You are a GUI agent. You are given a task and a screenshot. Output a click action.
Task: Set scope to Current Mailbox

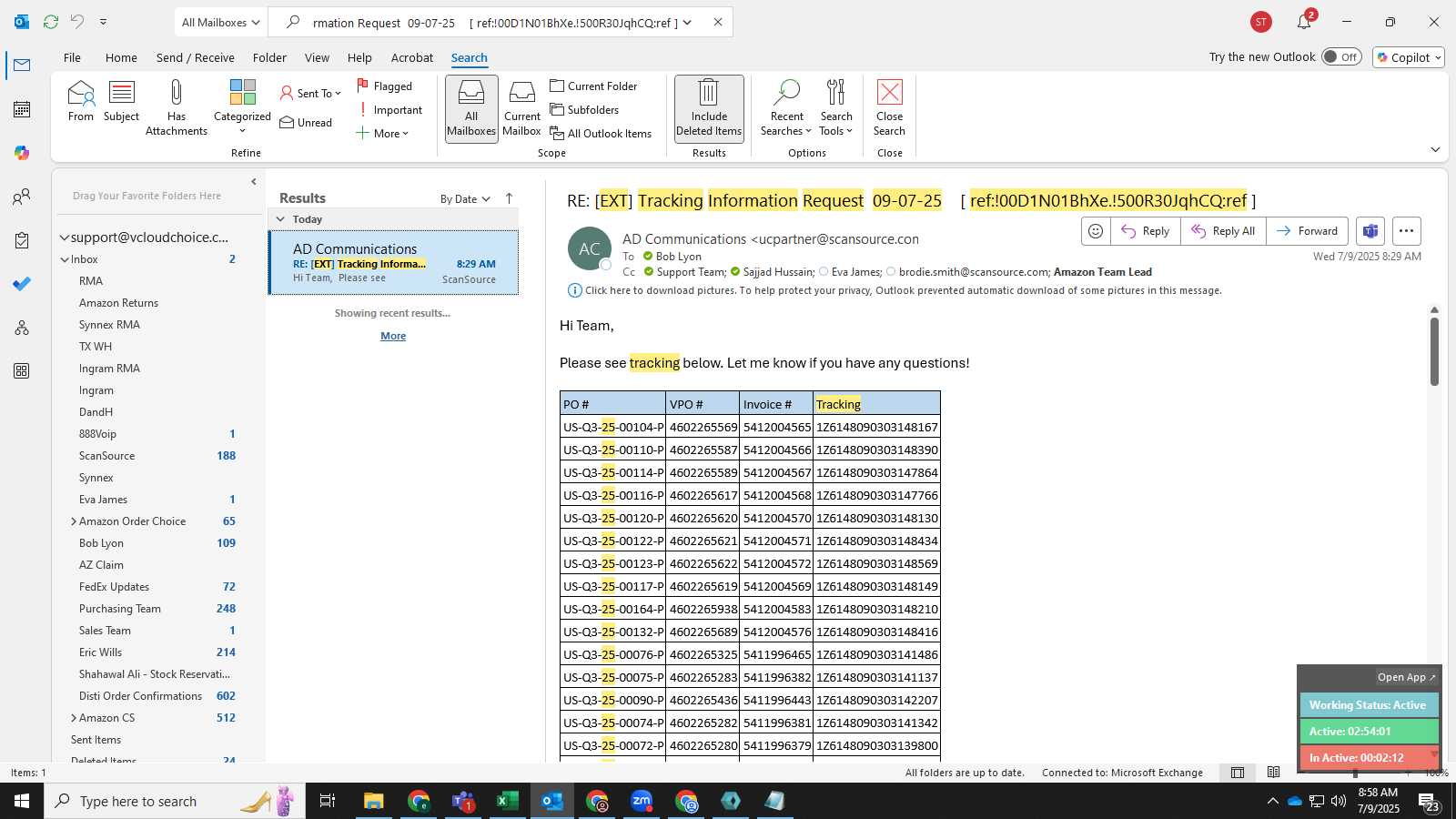coord(521,107)
